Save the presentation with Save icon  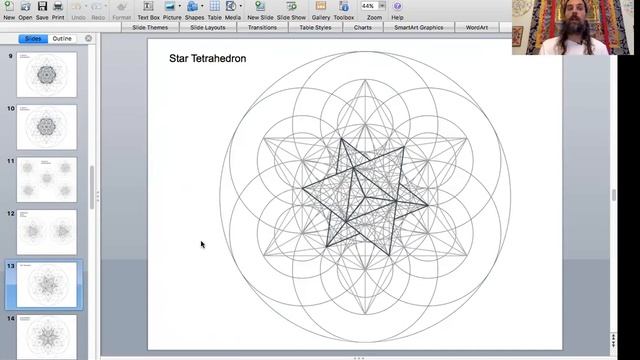(42, 7)
